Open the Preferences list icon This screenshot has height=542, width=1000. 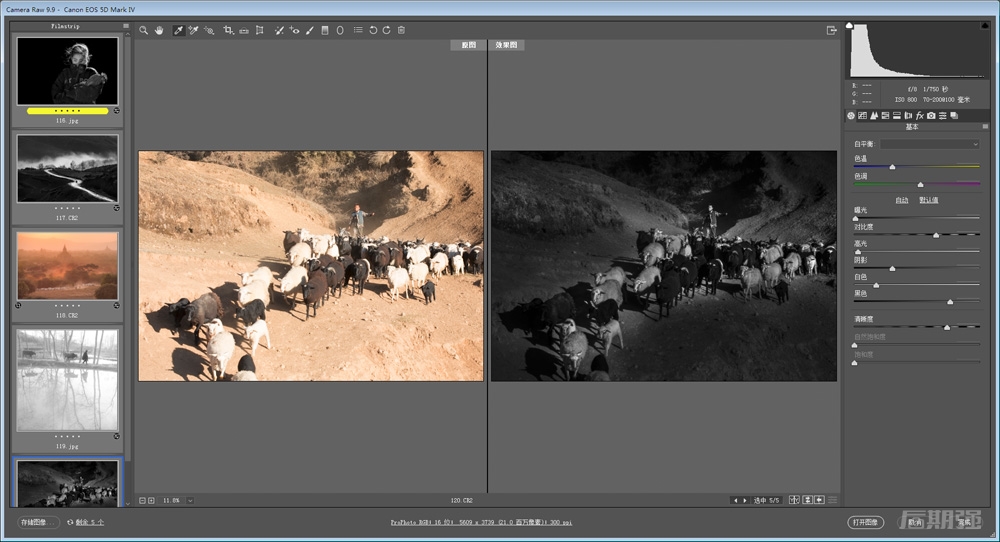point(358,30)
